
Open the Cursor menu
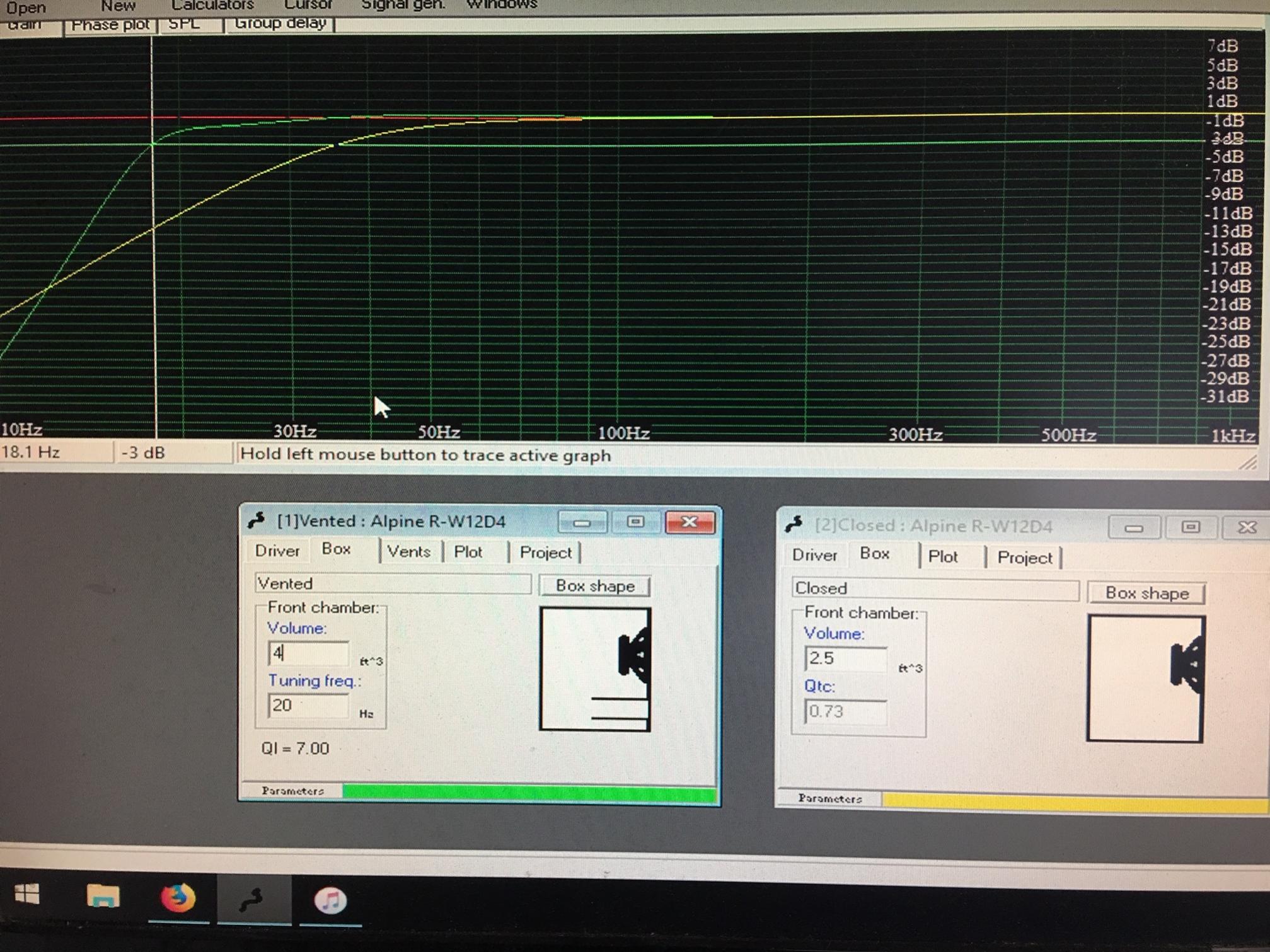[308, 5]
